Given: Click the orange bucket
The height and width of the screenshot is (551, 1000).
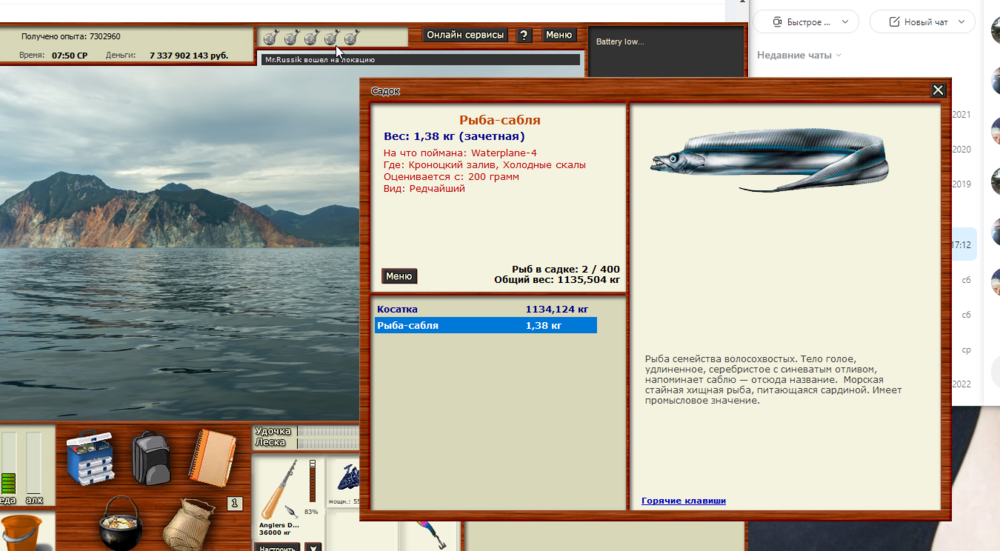Looking at the screenshot, I should pyautogui.click(x=20, y=533).
